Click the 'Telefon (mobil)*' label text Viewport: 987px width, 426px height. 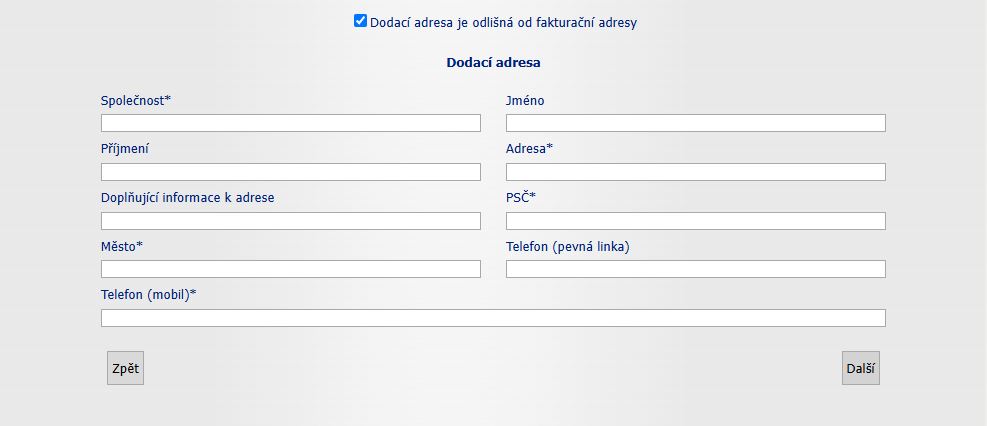coord(148,295)
